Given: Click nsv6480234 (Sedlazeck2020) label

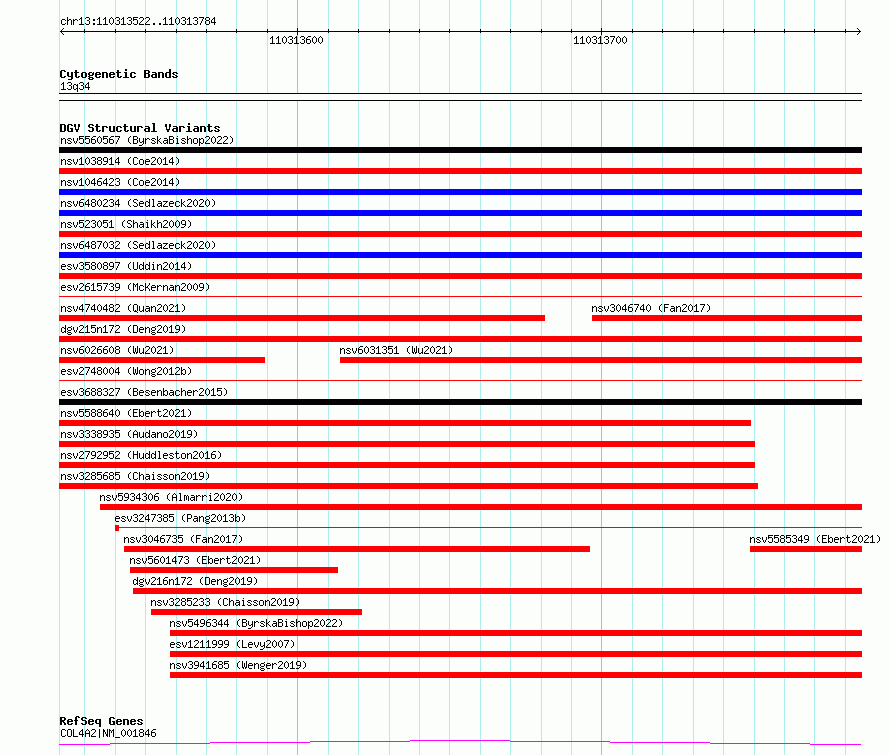Looking at the screenshot, I should point(138,203).
